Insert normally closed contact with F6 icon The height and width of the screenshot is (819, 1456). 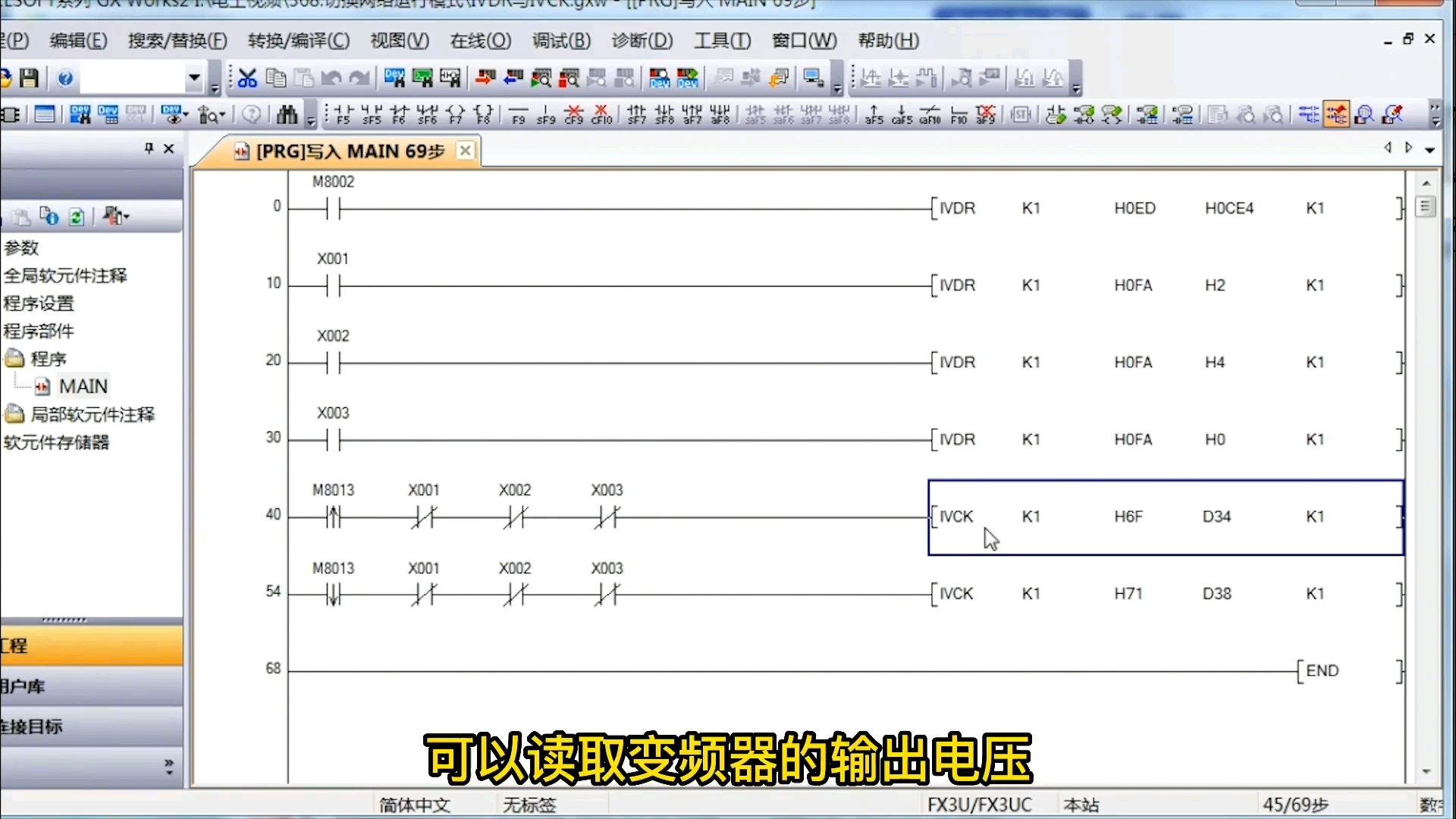400,115
